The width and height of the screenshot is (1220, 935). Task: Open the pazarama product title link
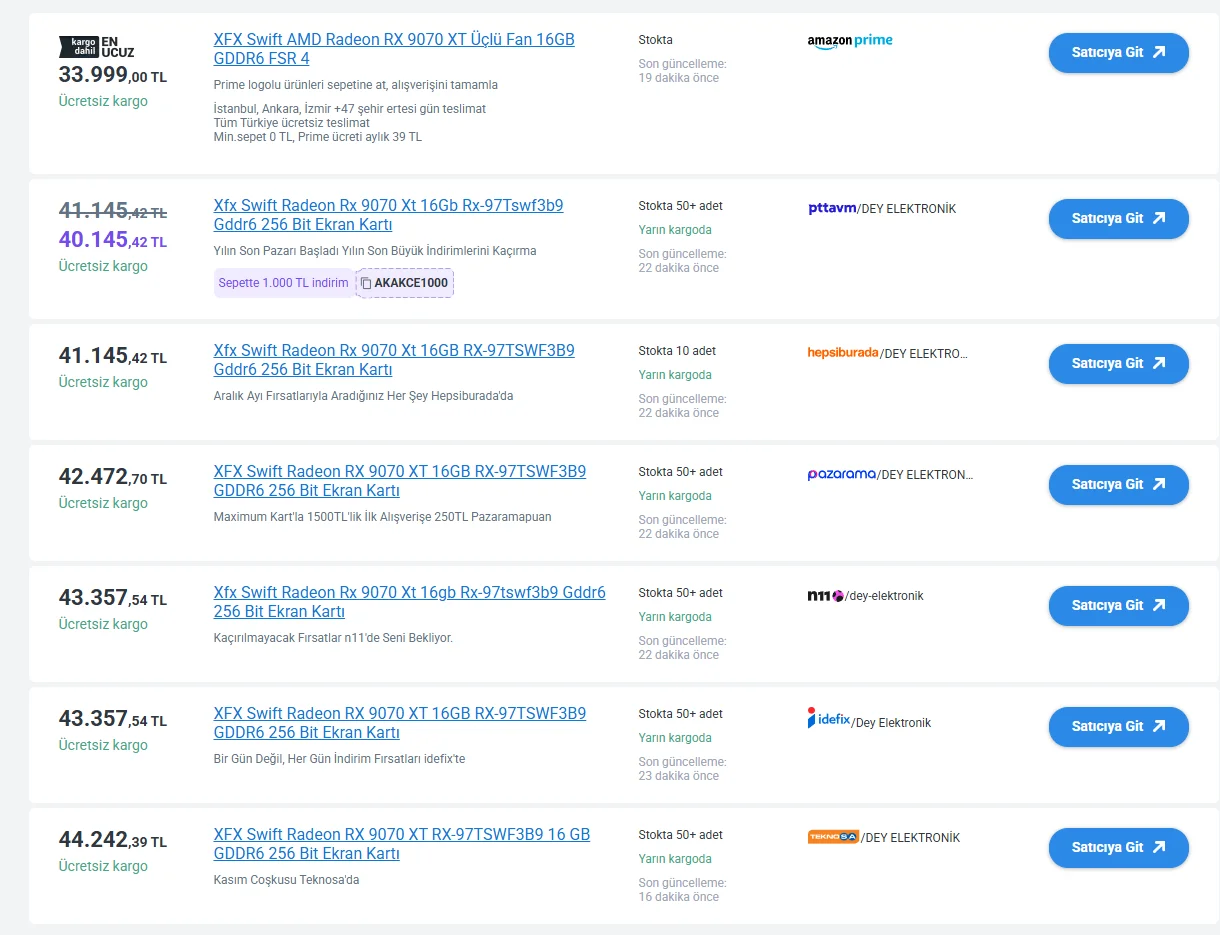pos(400,481)
